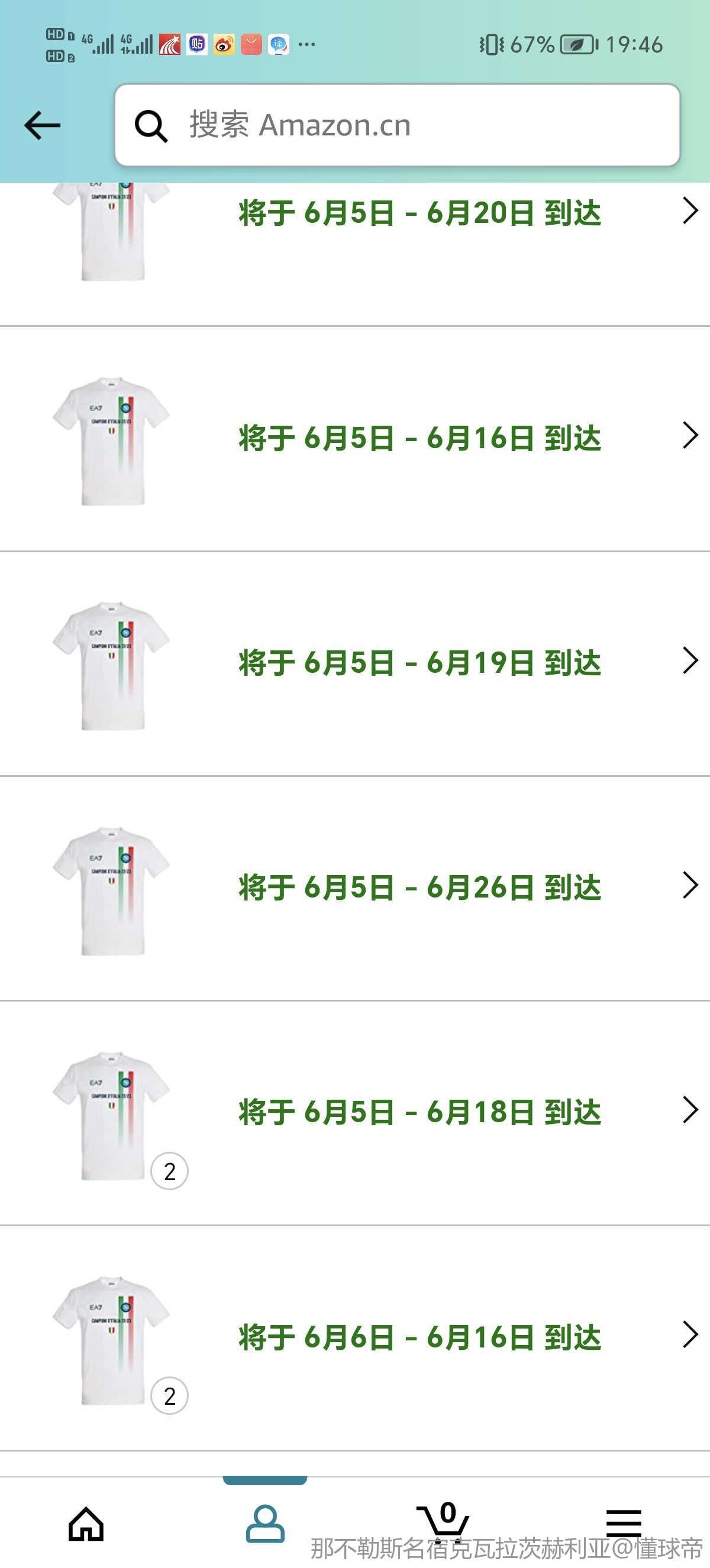Image resolution: width=710 pixels, height=1568 pixels.
Task: Open the account profile tab
Action: tap(265, 1524)
